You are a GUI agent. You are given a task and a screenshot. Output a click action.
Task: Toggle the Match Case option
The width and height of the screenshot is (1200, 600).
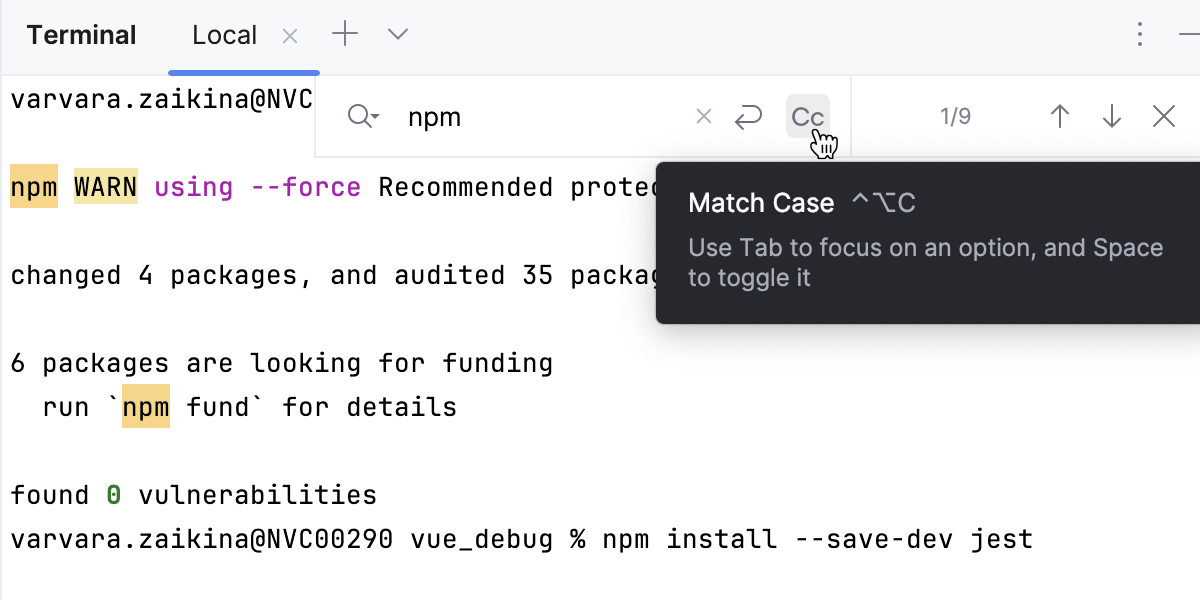tap(807, 116)
